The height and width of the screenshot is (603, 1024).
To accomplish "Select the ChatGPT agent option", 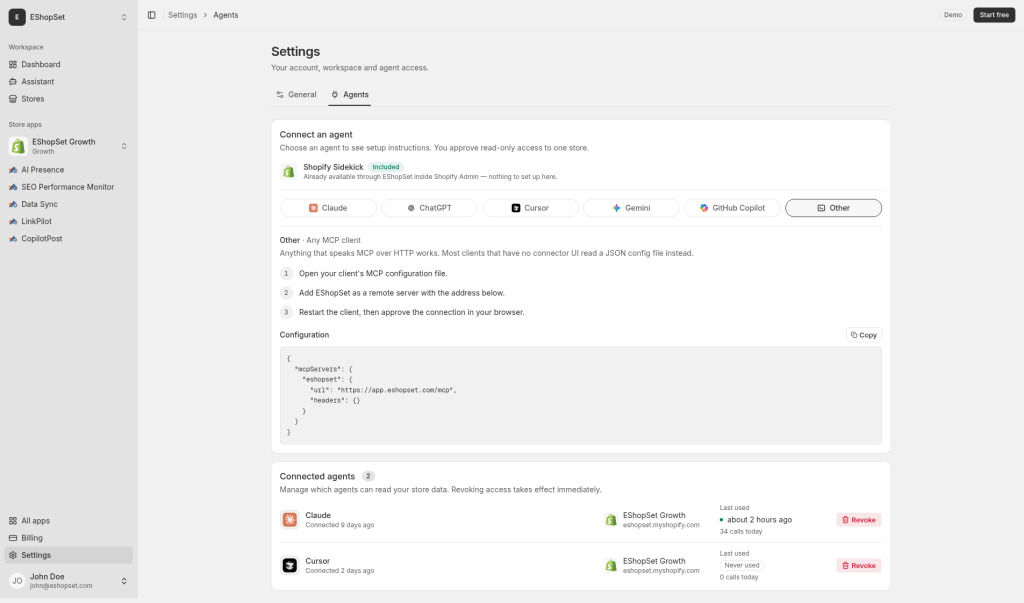I will tap(429, 208).
